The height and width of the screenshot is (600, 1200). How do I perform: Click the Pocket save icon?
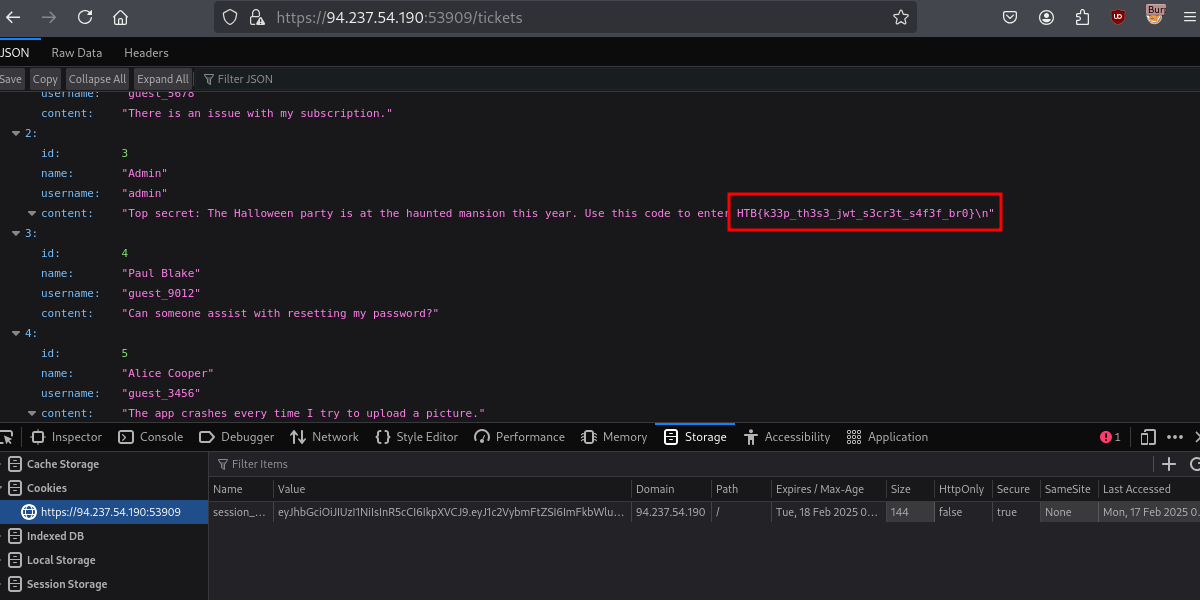[1011, 17]
